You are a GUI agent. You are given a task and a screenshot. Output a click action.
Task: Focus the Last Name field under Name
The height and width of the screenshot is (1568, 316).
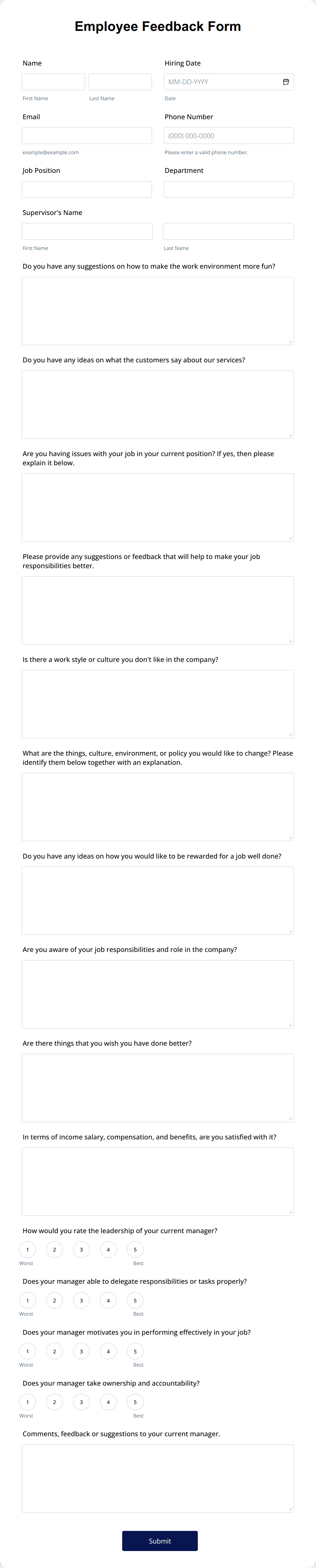120,82
